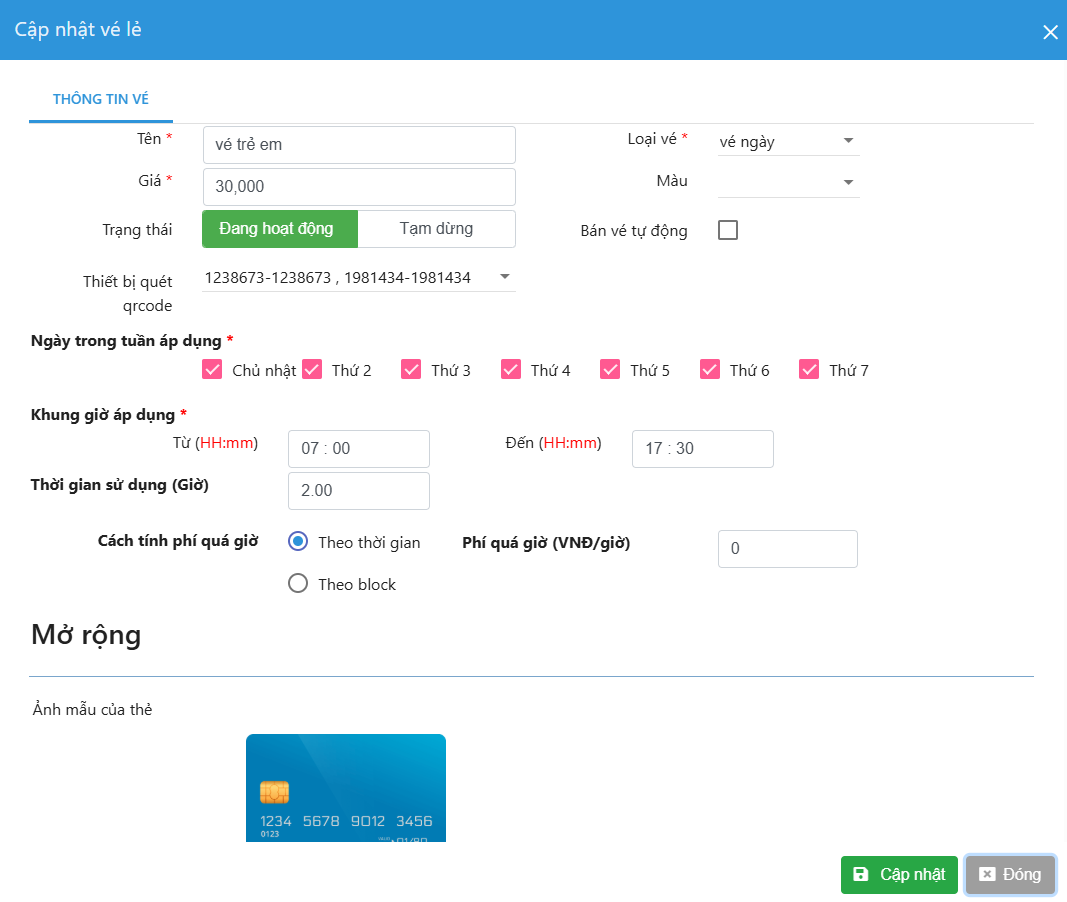Close the dialog with the X icon
Viewport: 1067px width, 902px height.
[x=1050, y=32]
